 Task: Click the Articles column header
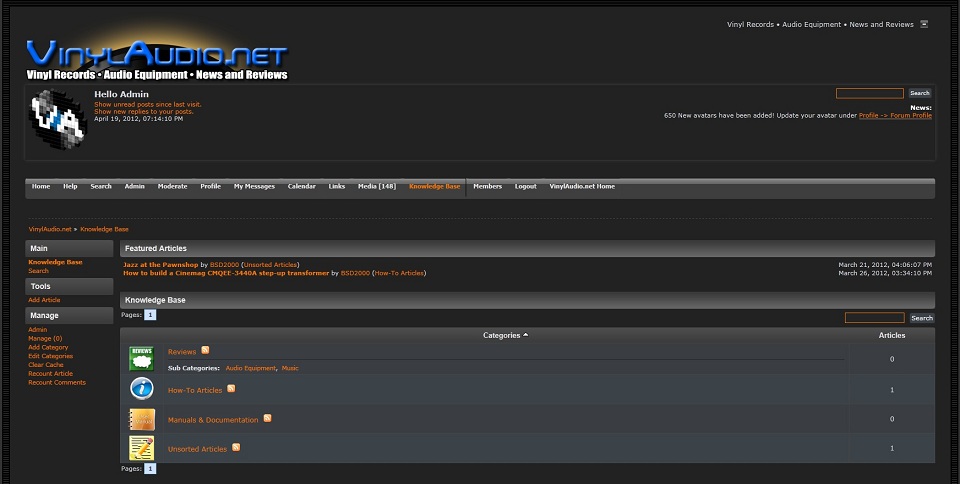click(x=891, y=335)
